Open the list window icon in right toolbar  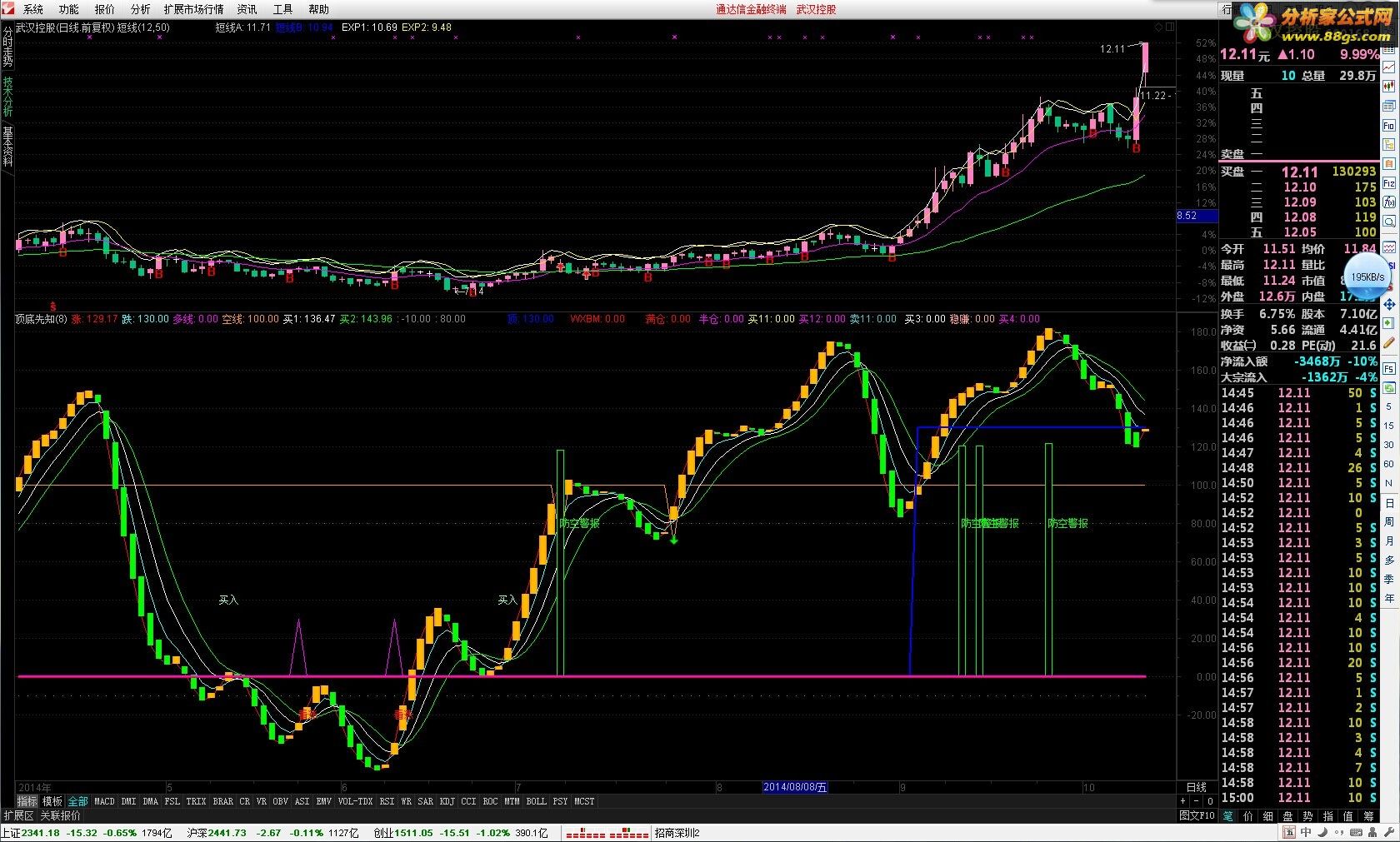tap(1389, 106)
